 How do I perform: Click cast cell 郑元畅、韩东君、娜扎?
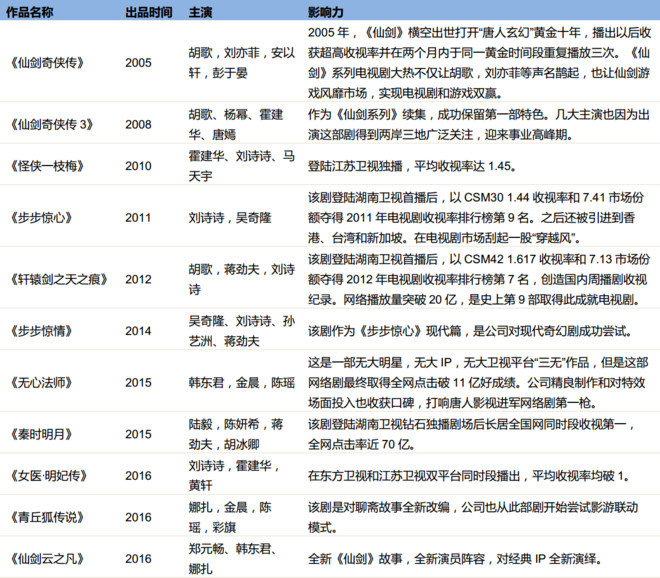point(232,559)
